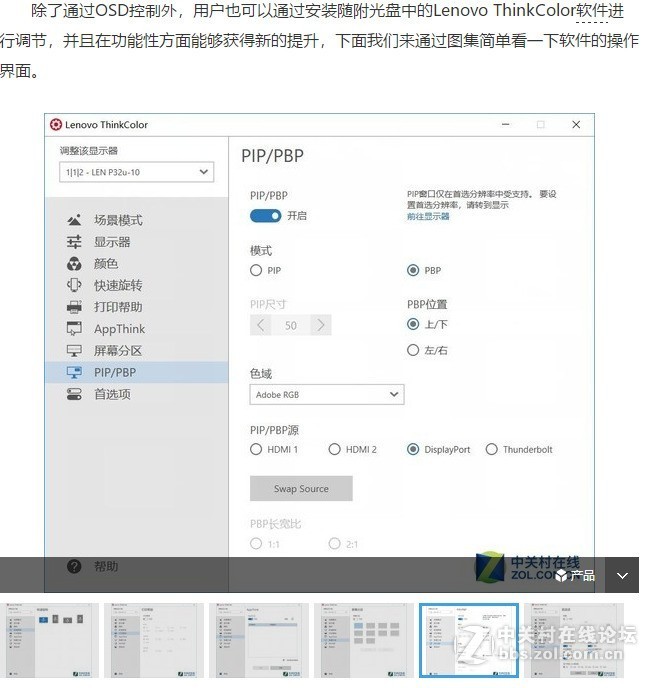
Task: Open the second gallery thumbnail
Action: point(154,641)
